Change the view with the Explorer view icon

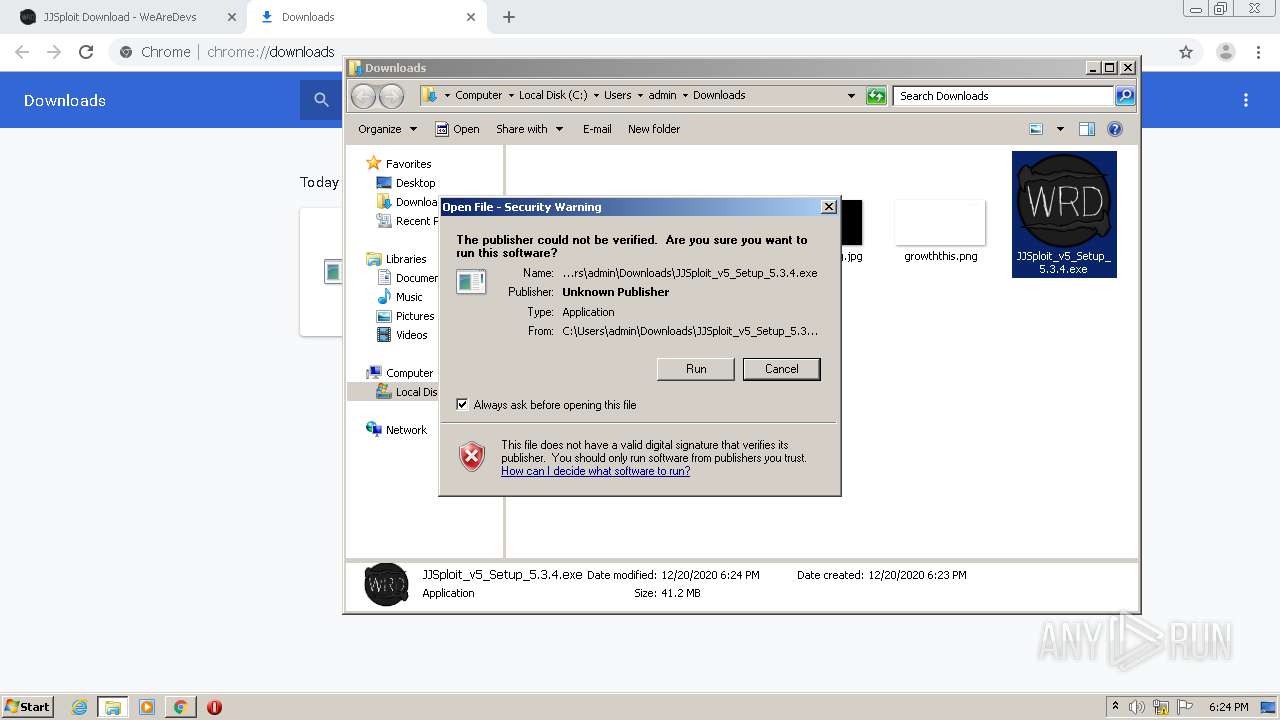[x=1036, y=129]
